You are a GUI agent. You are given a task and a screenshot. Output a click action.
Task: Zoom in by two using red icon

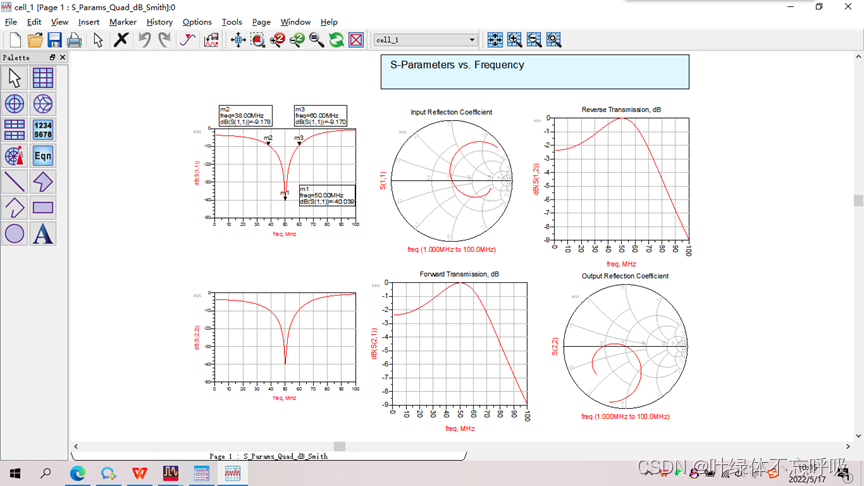[x=277, y=40]
